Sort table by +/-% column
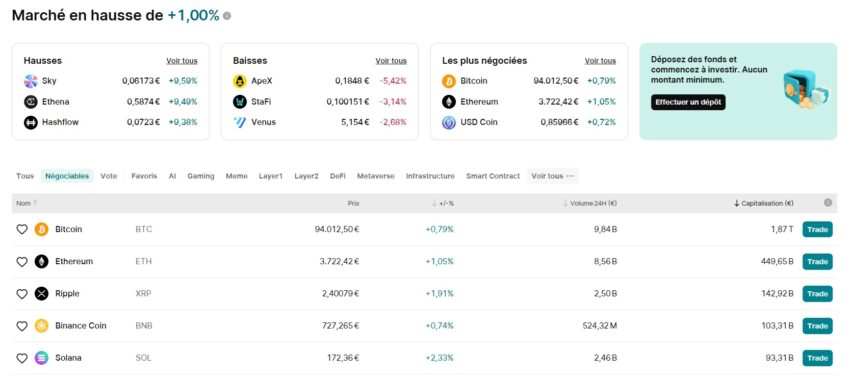The height and width of the screenshot is (378, 850). coord(443,203)
